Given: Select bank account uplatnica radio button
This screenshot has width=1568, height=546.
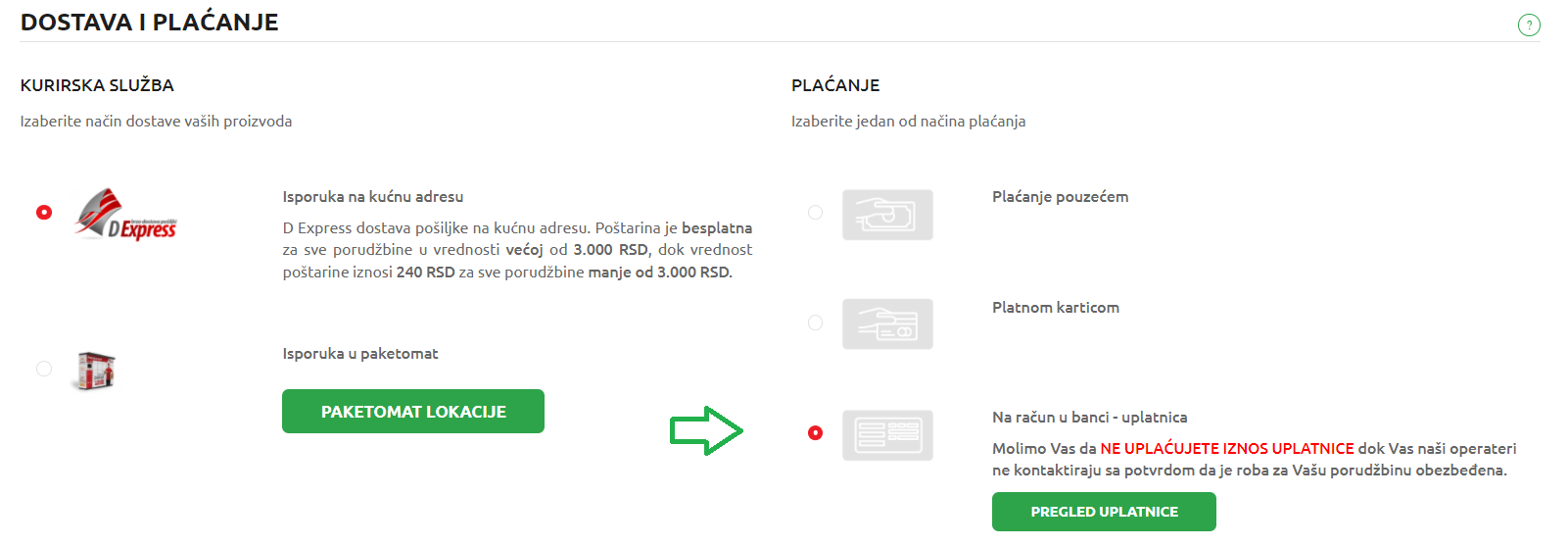Looking at the screenshot, I should coord(815,432).
